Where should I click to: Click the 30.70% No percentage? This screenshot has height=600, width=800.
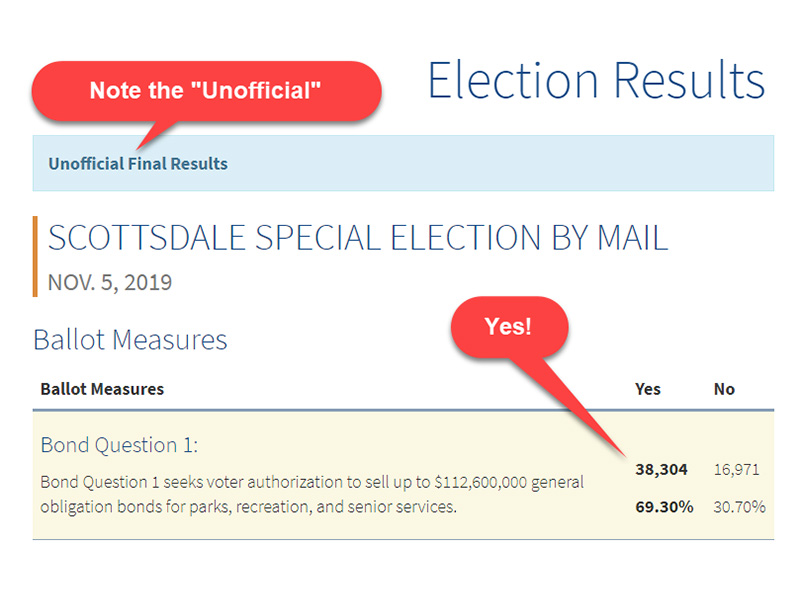point(739,507)
